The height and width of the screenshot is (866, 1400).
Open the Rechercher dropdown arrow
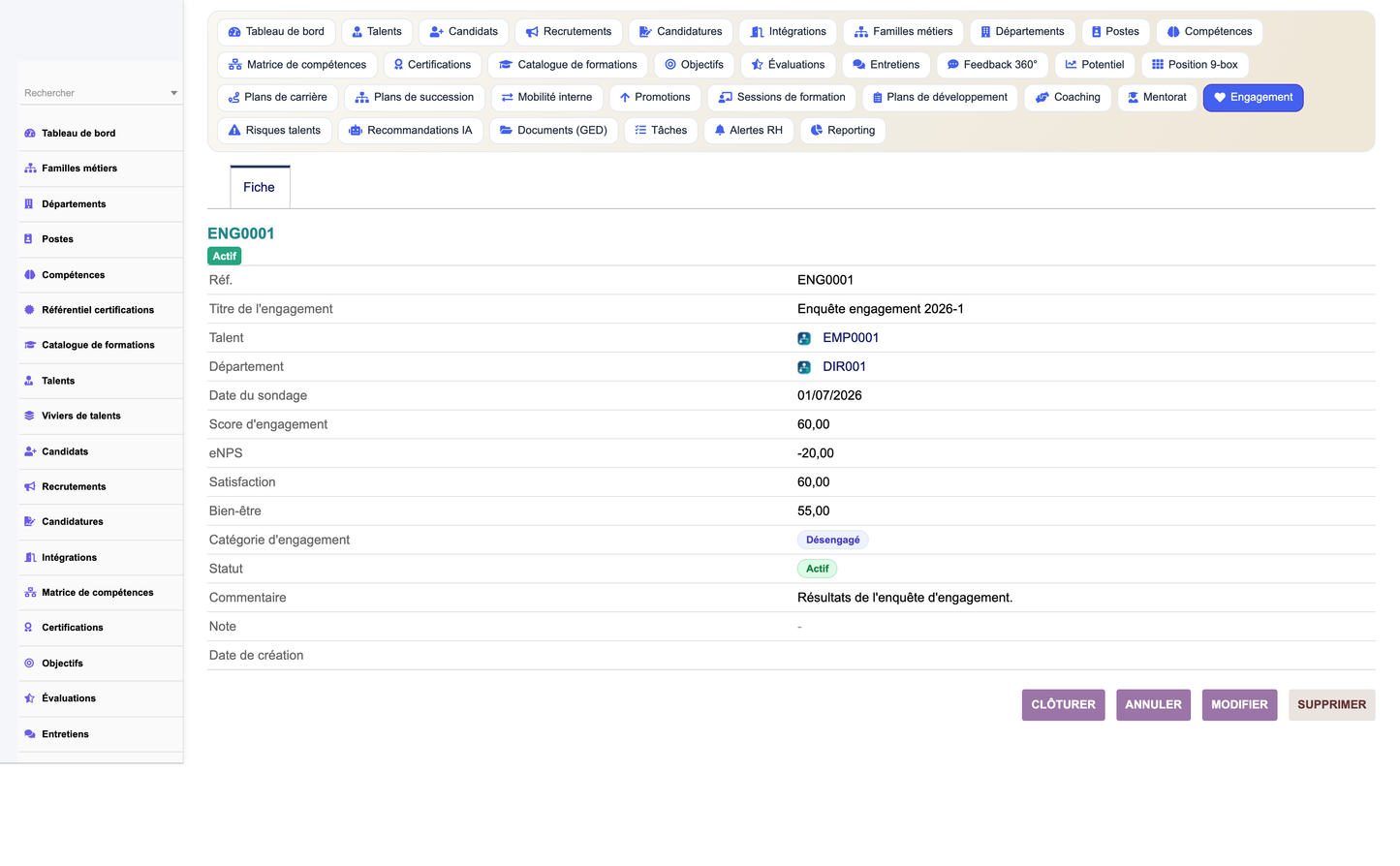click(x=174, y=94)
